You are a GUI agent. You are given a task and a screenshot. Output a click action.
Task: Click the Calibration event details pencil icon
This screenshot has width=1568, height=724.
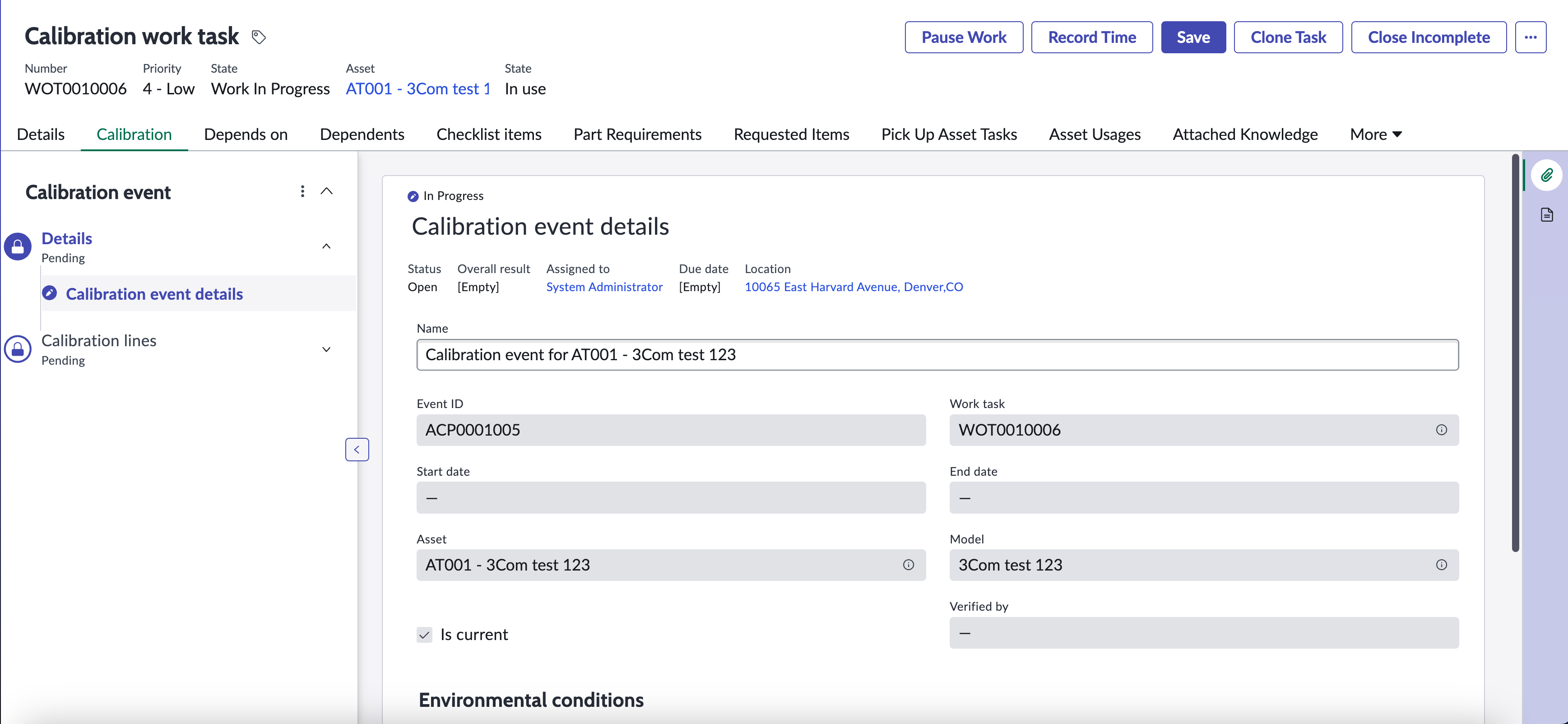[49, 293]
